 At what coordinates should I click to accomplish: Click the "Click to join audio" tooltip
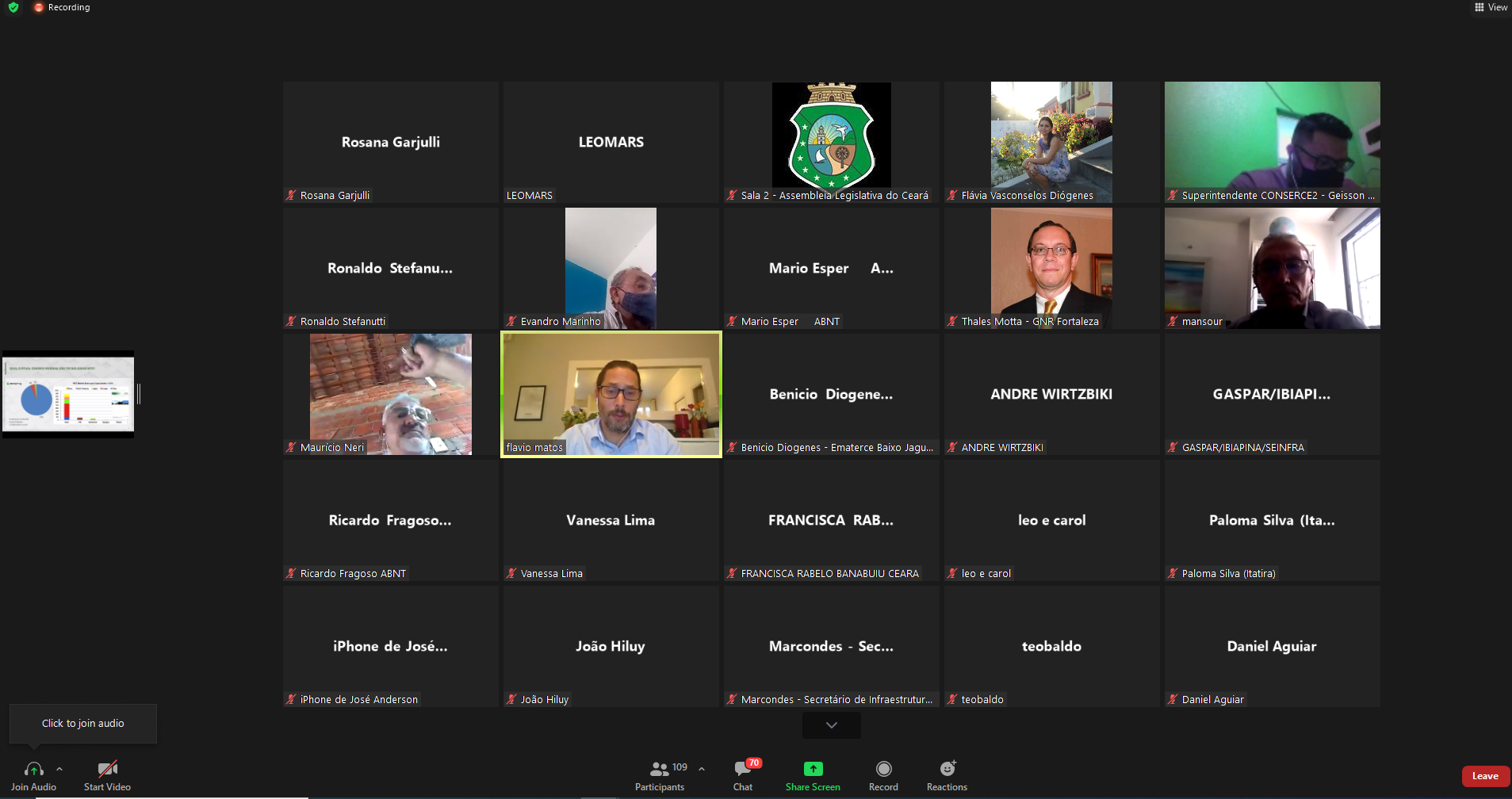(83, 723)
